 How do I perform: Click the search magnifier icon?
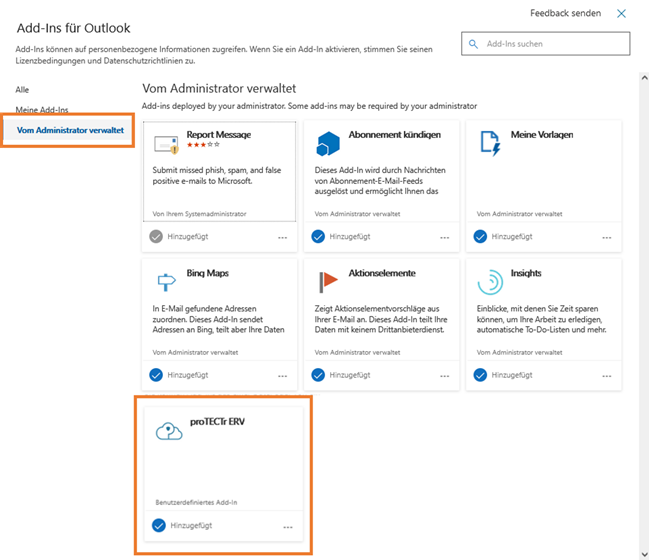(474, 44)
